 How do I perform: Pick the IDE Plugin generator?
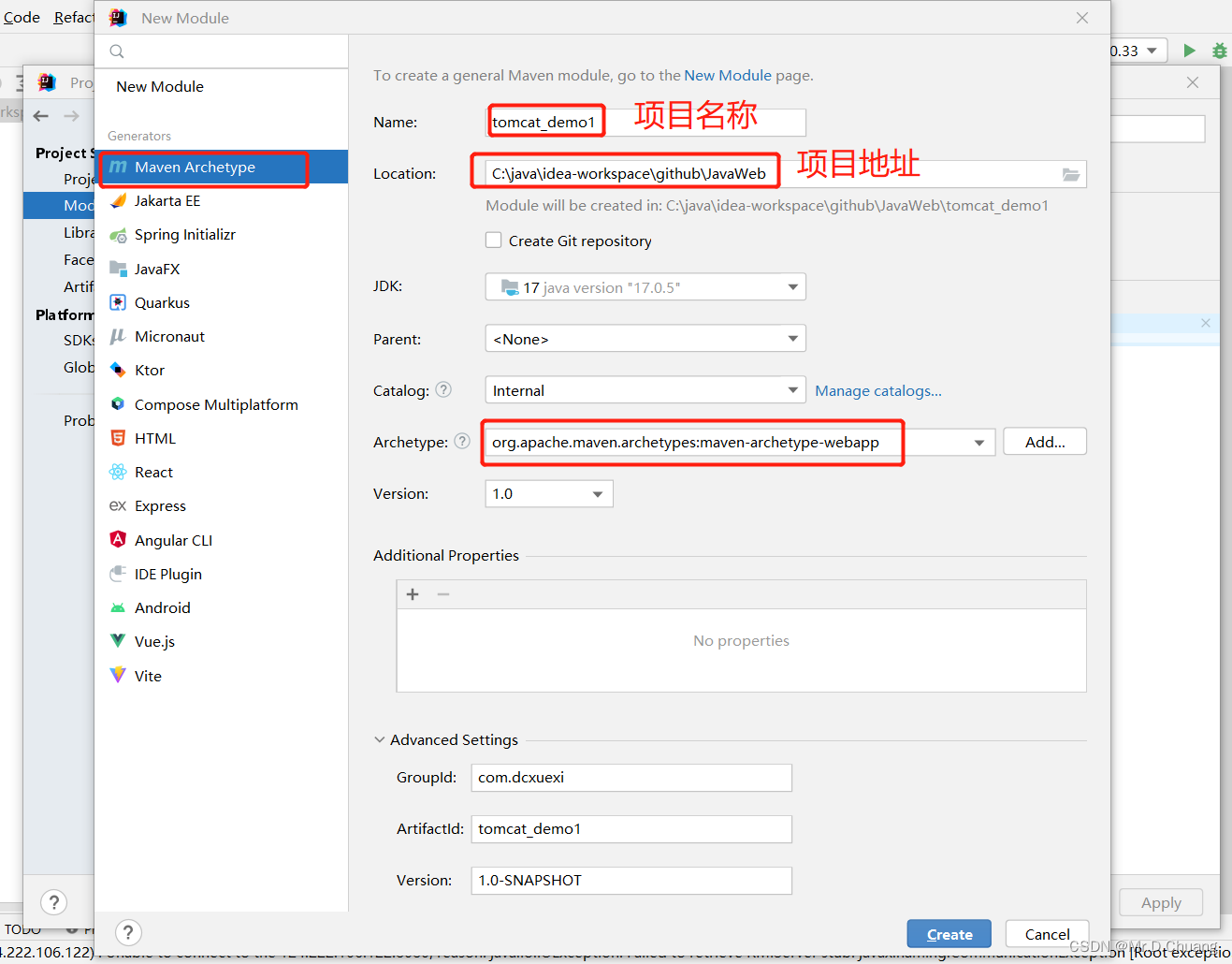pyautogui.click(x=222, y=574)
